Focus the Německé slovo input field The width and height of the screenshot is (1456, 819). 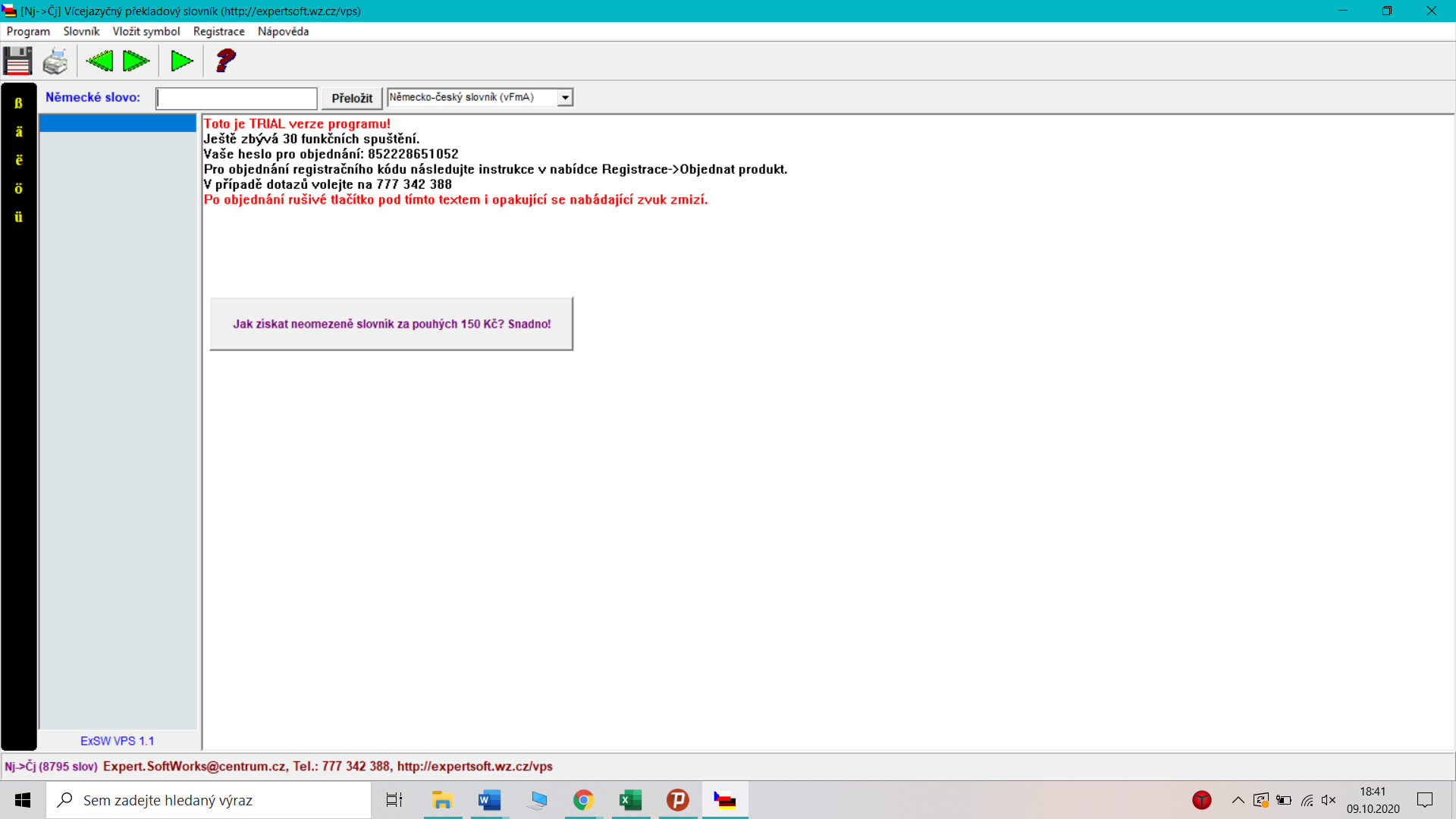click(237, 99)
